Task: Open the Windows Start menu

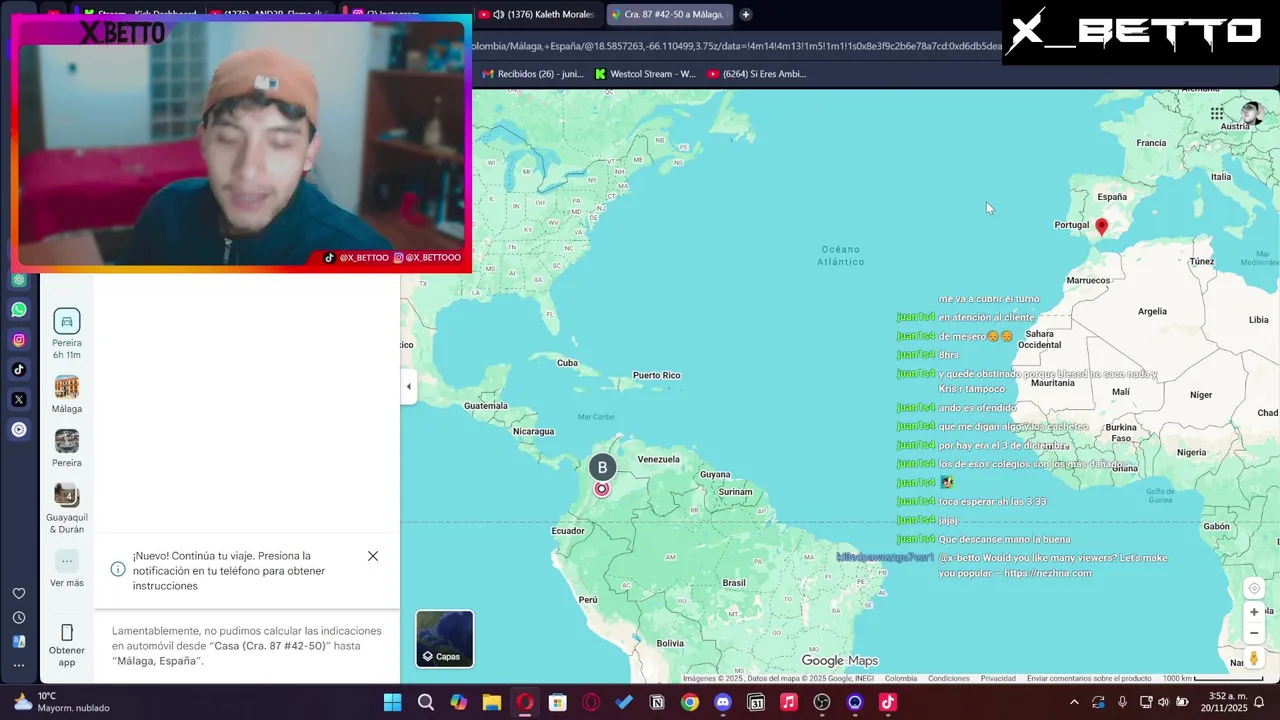Action: click(x=393, y=702)
